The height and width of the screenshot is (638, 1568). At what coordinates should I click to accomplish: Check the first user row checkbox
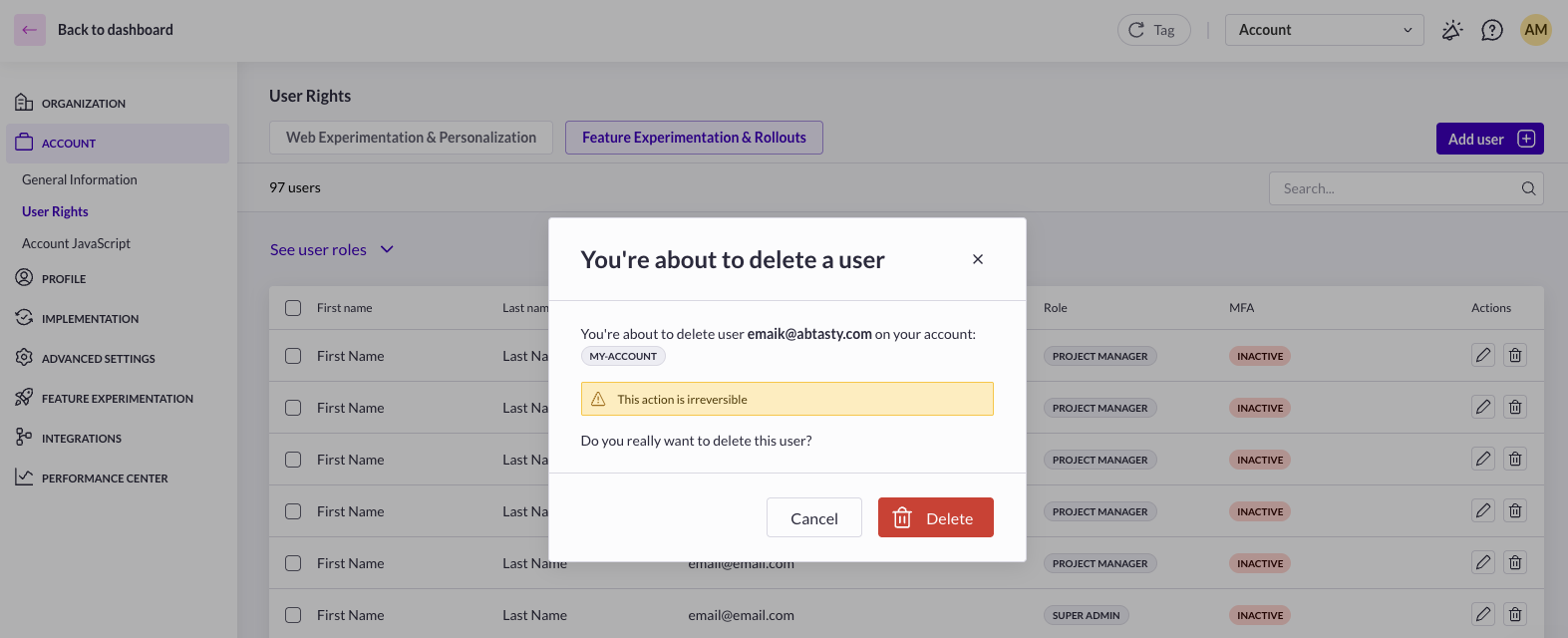(293, 356)
